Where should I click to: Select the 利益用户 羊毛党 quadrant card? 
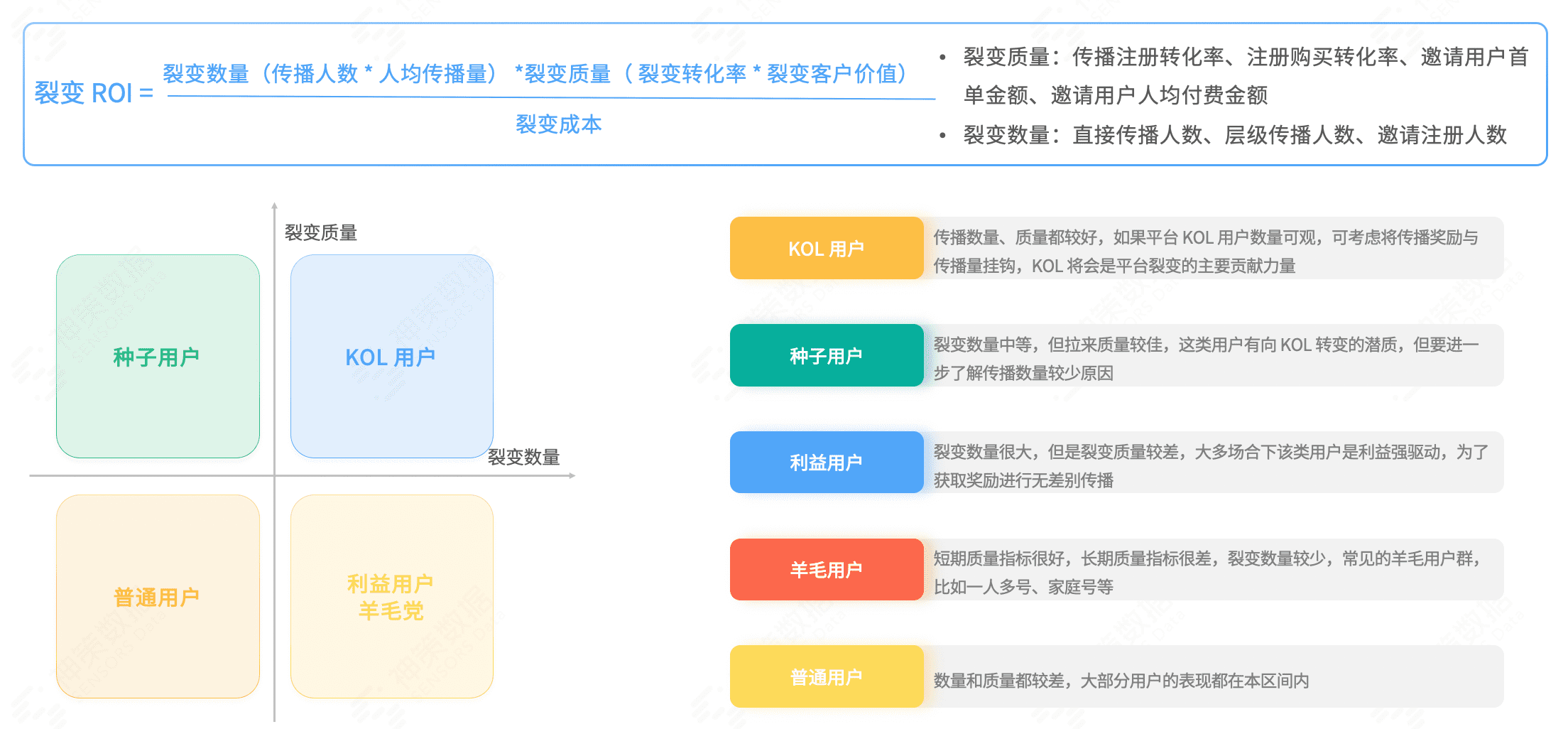[x=392, y=596]
